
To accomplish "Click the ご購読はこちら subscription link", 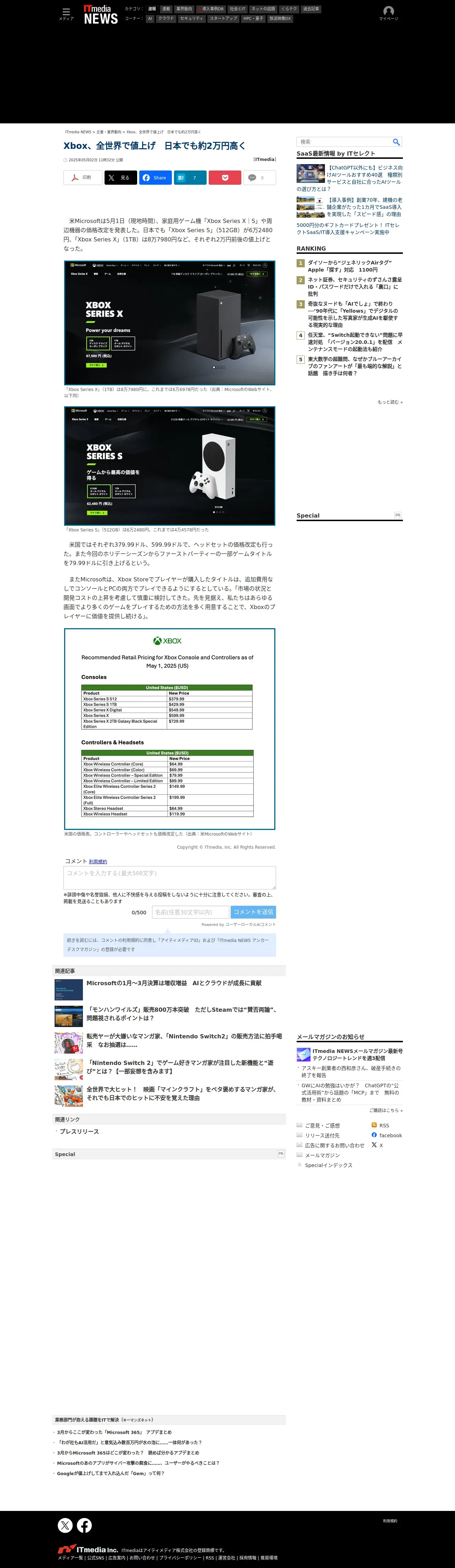I will [x=386, y=1110].
